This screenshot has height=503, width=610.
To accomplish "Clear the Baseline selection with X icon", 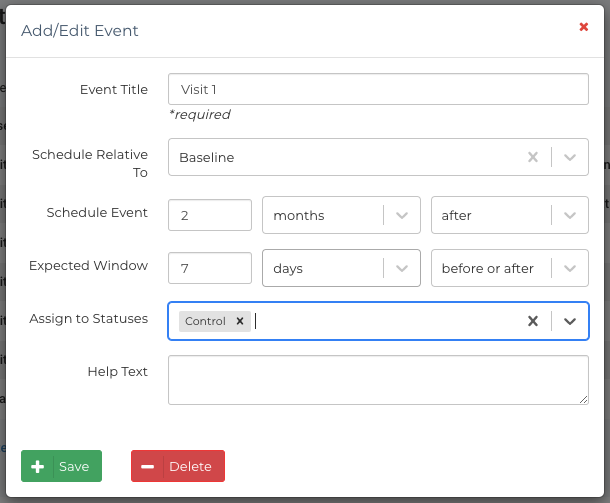I will tap(533, 157).
